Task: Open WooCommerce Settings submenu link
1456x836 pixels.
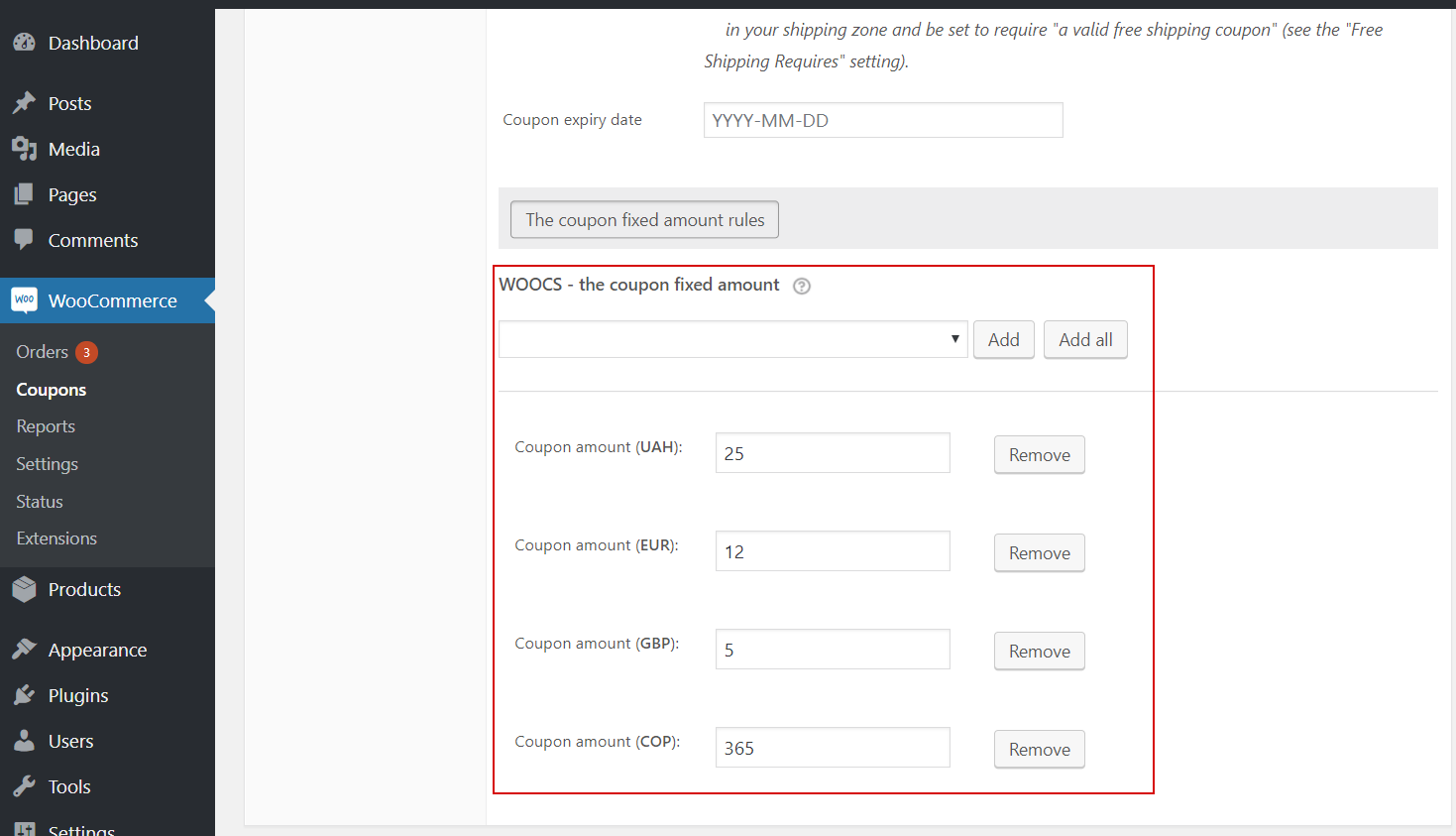Action: 47,464
